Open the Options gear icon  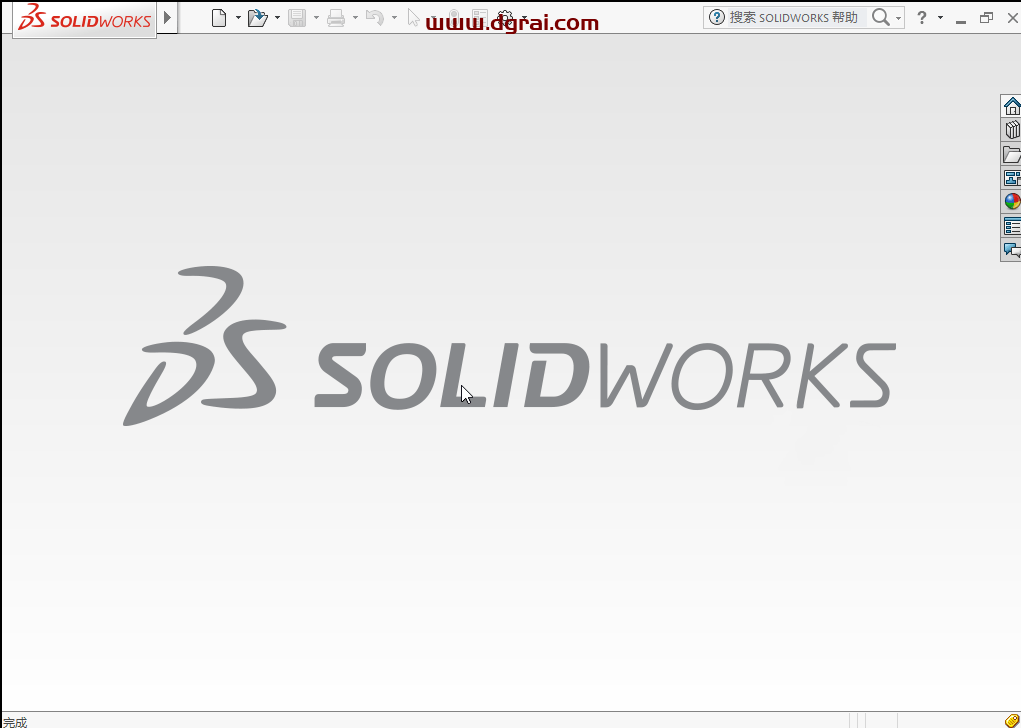(505, 18)
